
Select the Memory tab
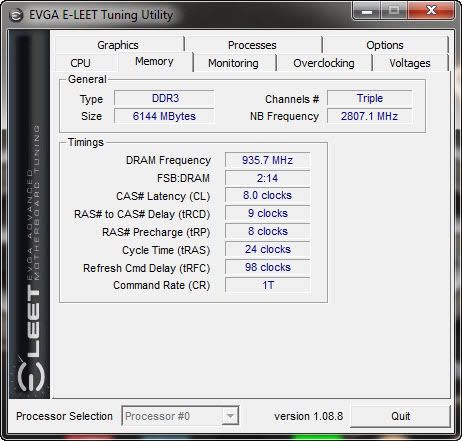tap(154, 61)
